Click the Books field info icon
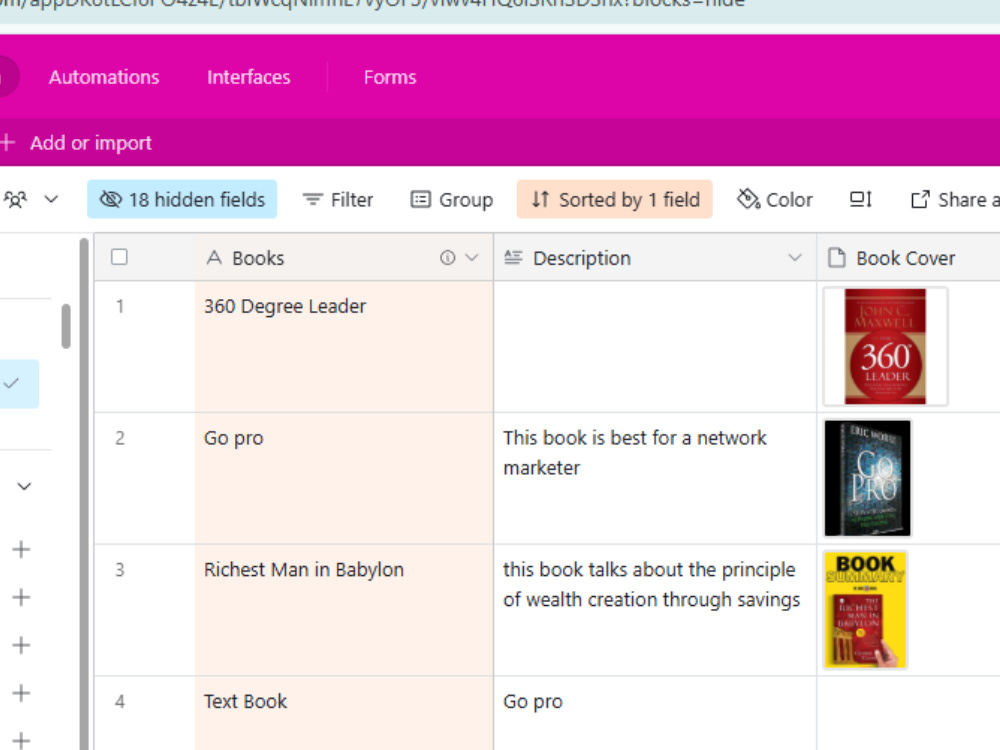 point(448,258)
